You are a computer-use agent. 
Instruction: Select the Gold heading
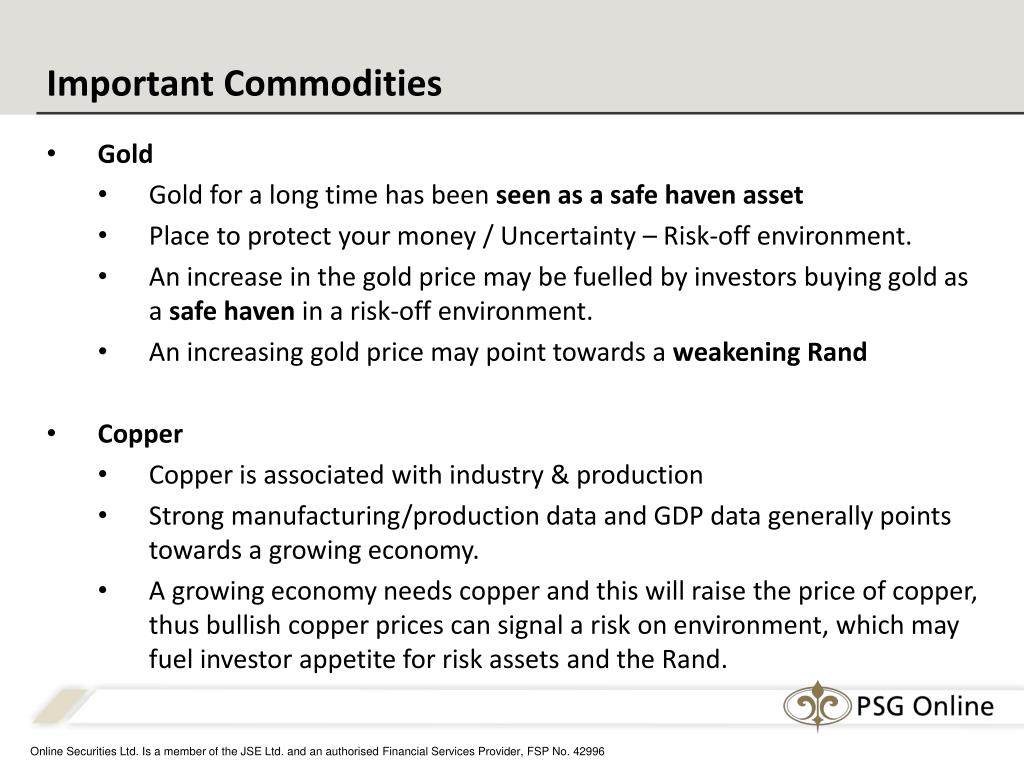click(125, 154)
